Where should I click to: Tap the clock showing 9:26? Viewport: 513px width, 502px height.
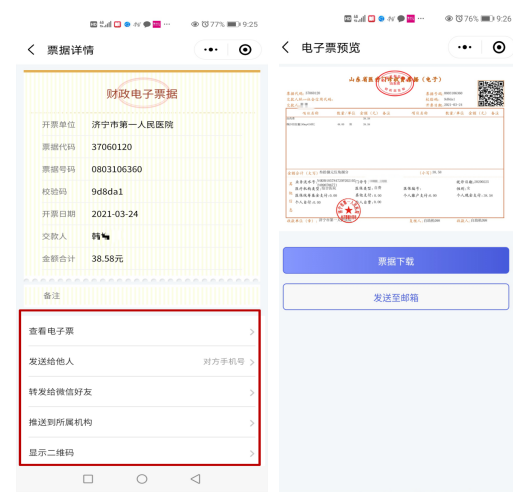tap(504, 19)
